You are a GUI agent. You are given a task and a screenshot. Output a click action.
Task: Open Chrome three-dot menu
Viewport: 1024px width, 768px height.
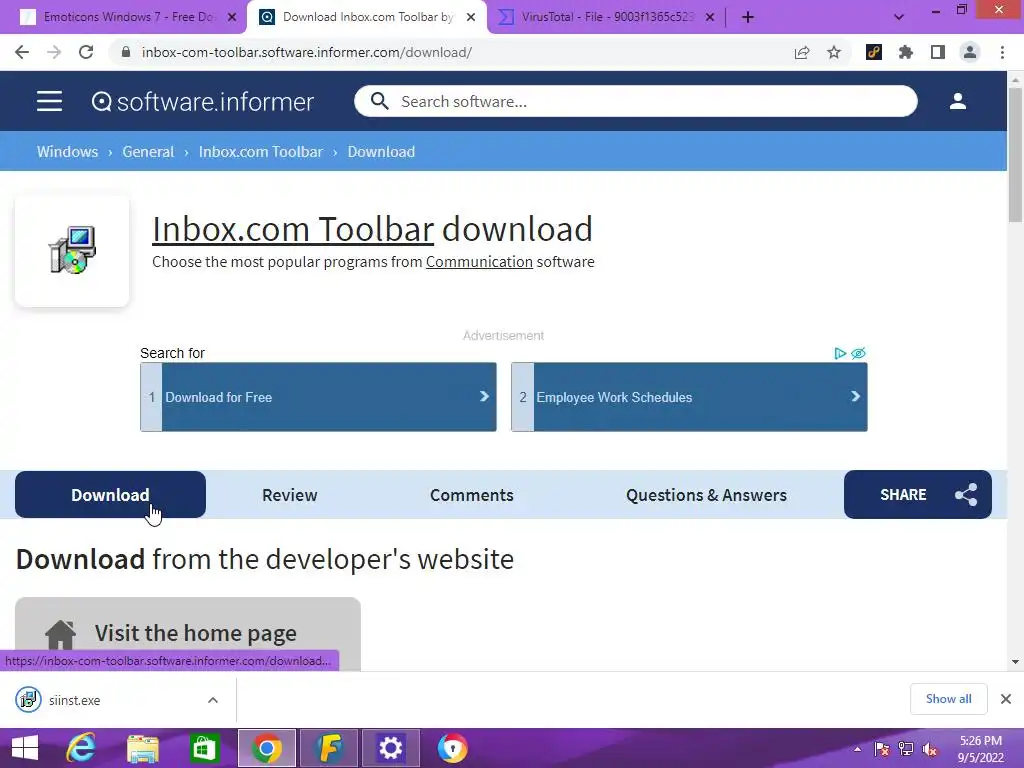pos(1002,52)
